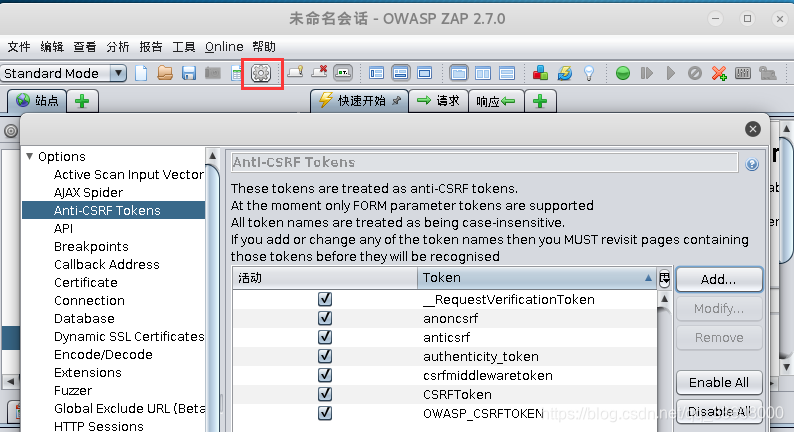Click the light bulb icon

pyautogui.click(x=588, y=73)
